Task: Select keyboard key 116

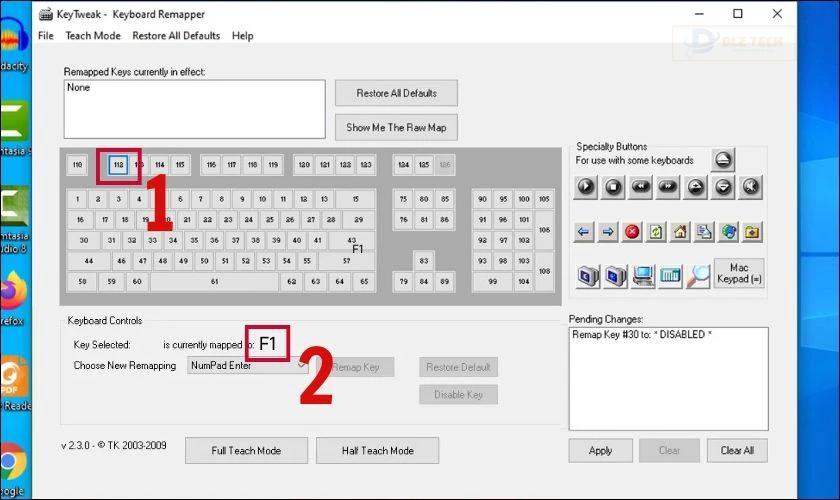Action: [x=211, y=165]
